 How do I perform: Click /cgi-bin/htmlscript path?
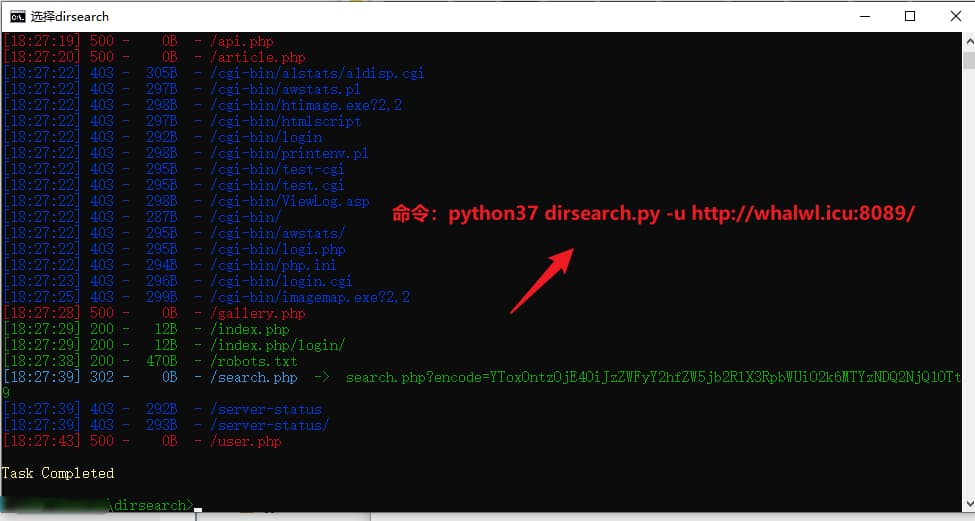coord(285,121)
